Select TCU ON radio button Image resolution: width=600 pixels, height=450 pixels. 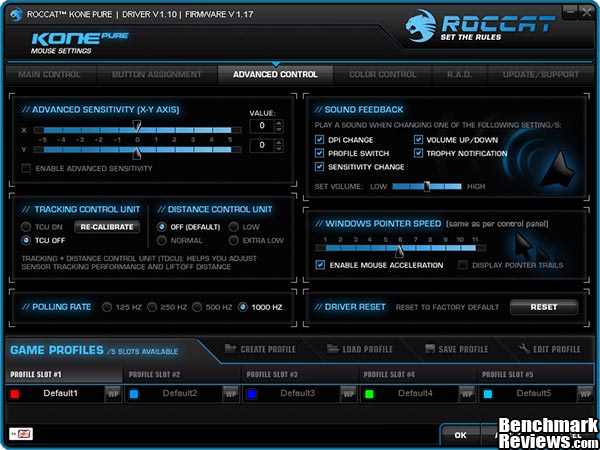pyautogui.click(x=26, y=227)
